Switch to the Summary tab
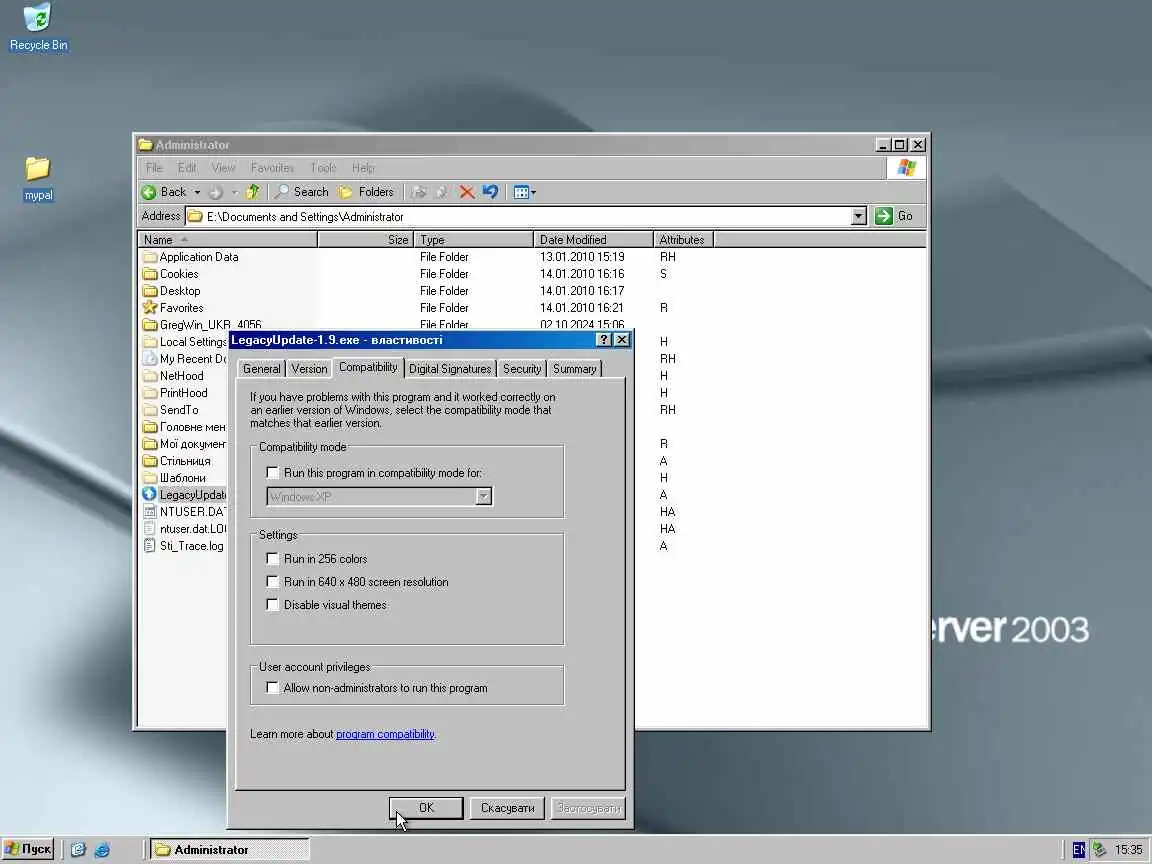Viewport: 1152px width, 864px height. [x=575, y=369]
